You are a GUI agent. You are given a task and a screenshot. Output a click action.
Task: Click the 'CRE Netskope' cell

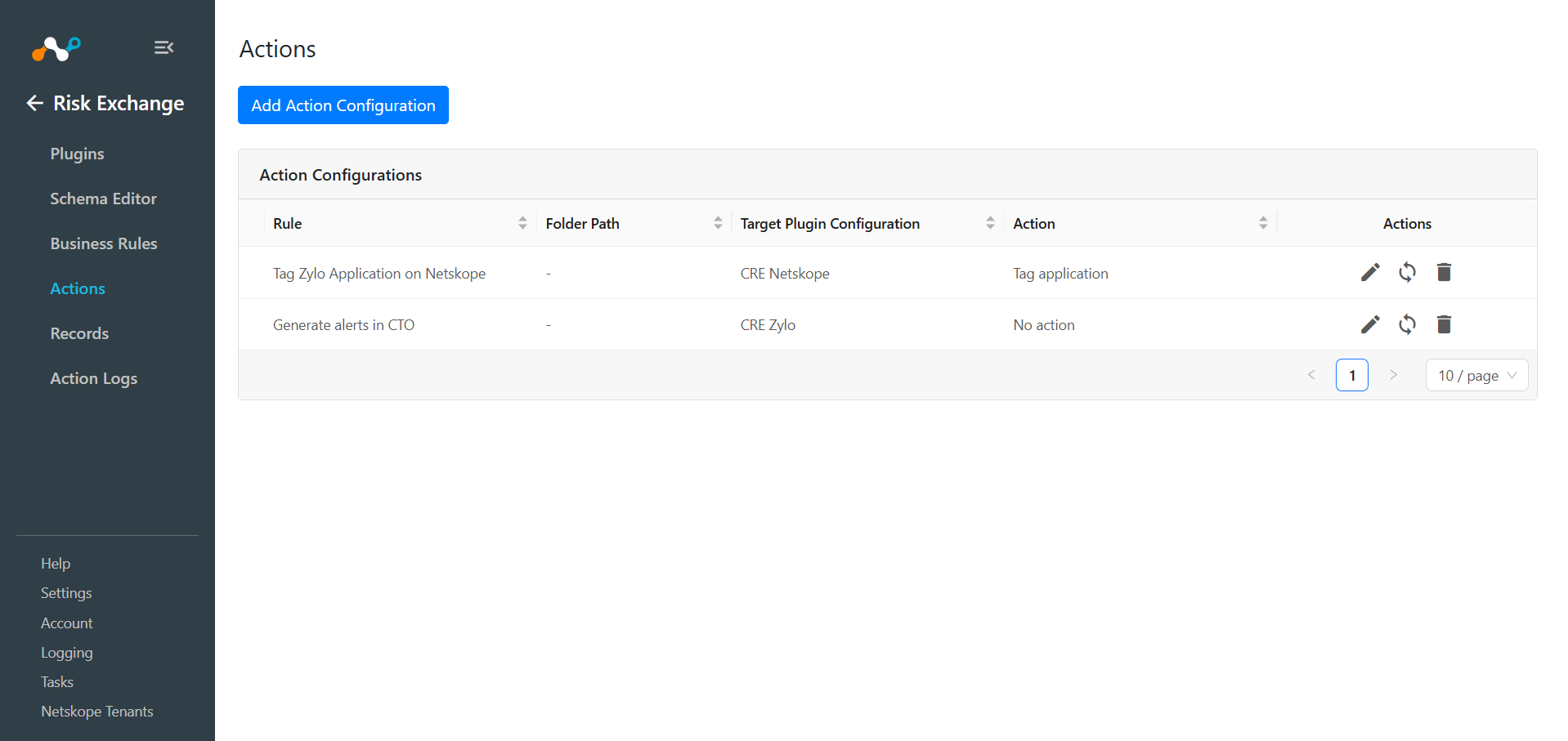tap(785, 273)
